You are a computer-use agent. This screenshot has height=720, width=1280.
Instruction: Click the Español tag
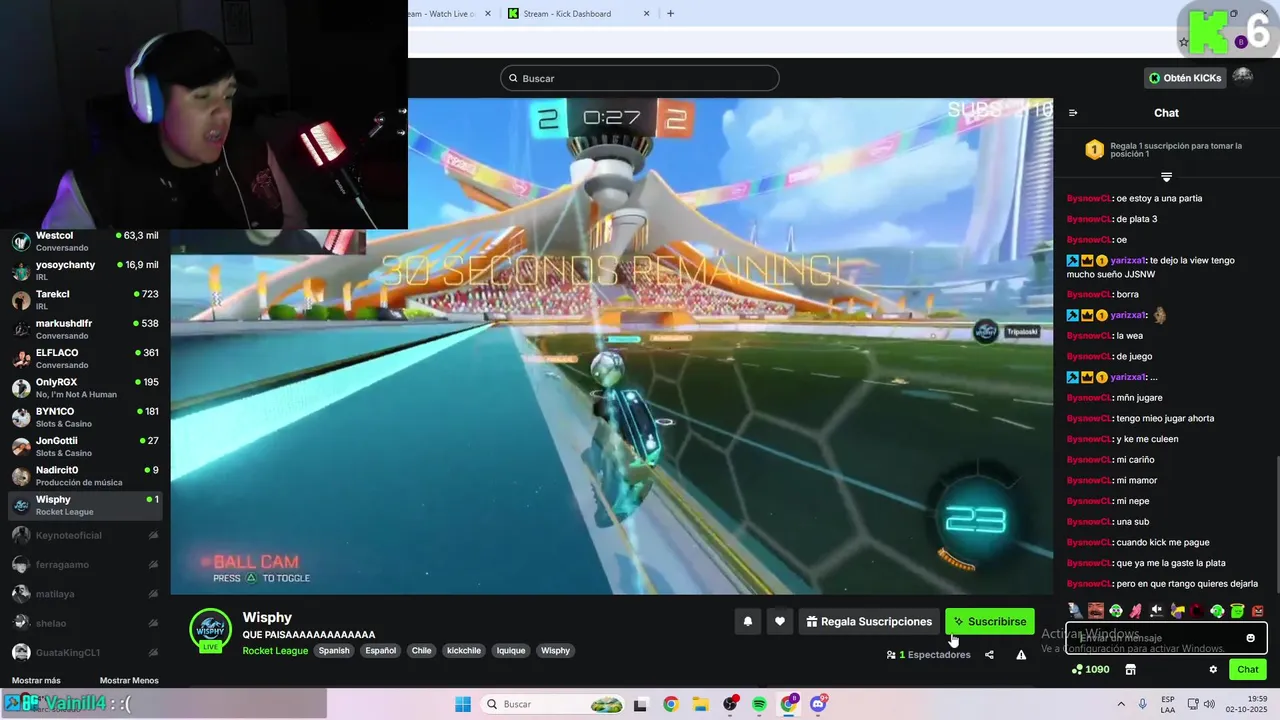(x=380, y=650)
